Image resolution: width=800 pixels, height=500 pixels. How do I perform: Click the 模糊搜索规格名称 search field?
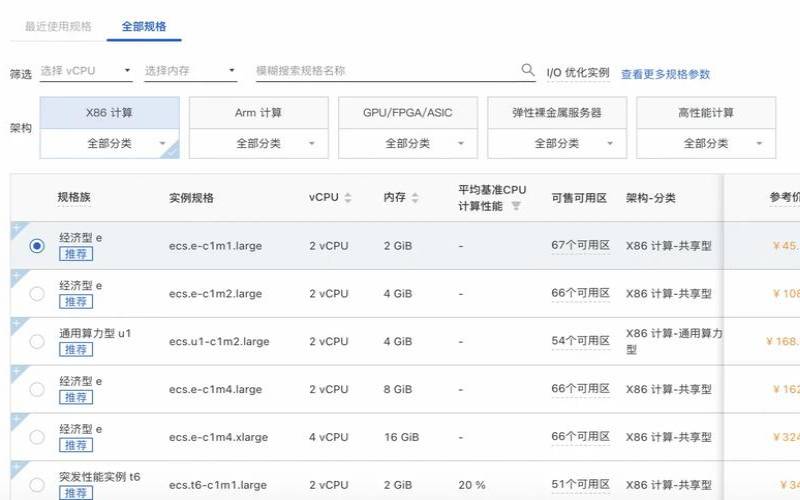[385, 71]
